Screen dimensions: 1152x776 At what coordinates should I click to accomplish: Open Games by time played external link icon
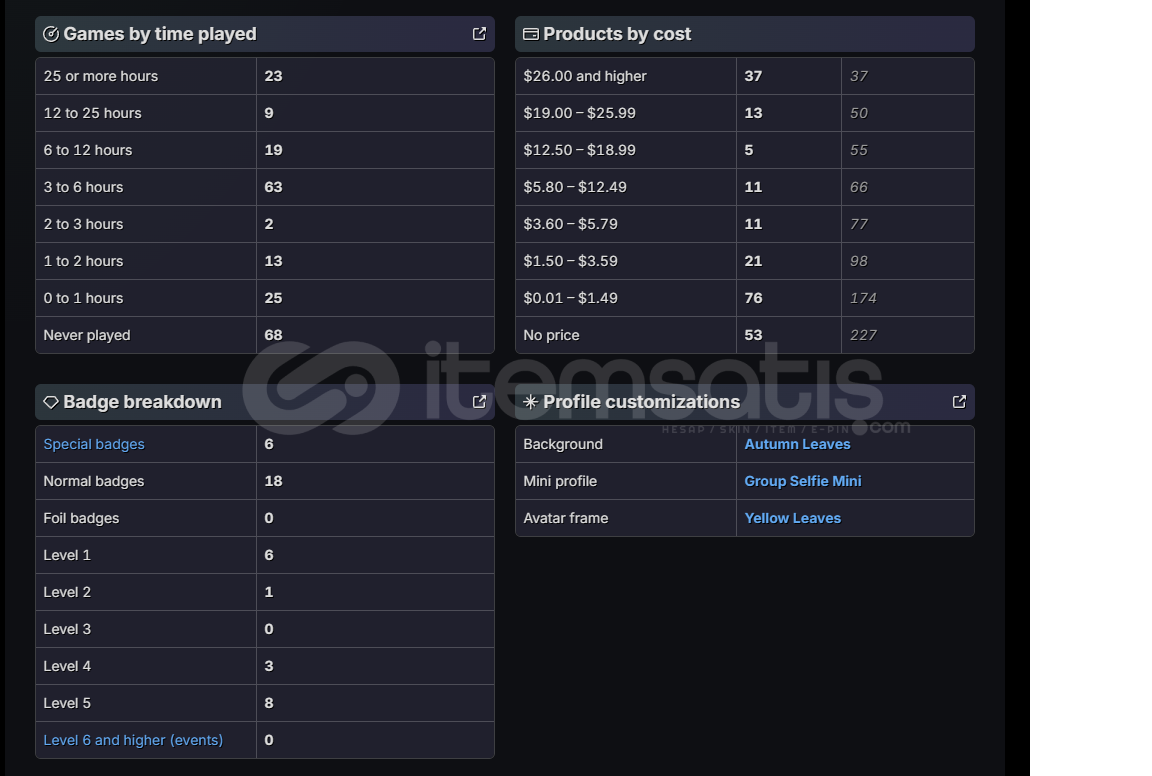click(479, 34)
